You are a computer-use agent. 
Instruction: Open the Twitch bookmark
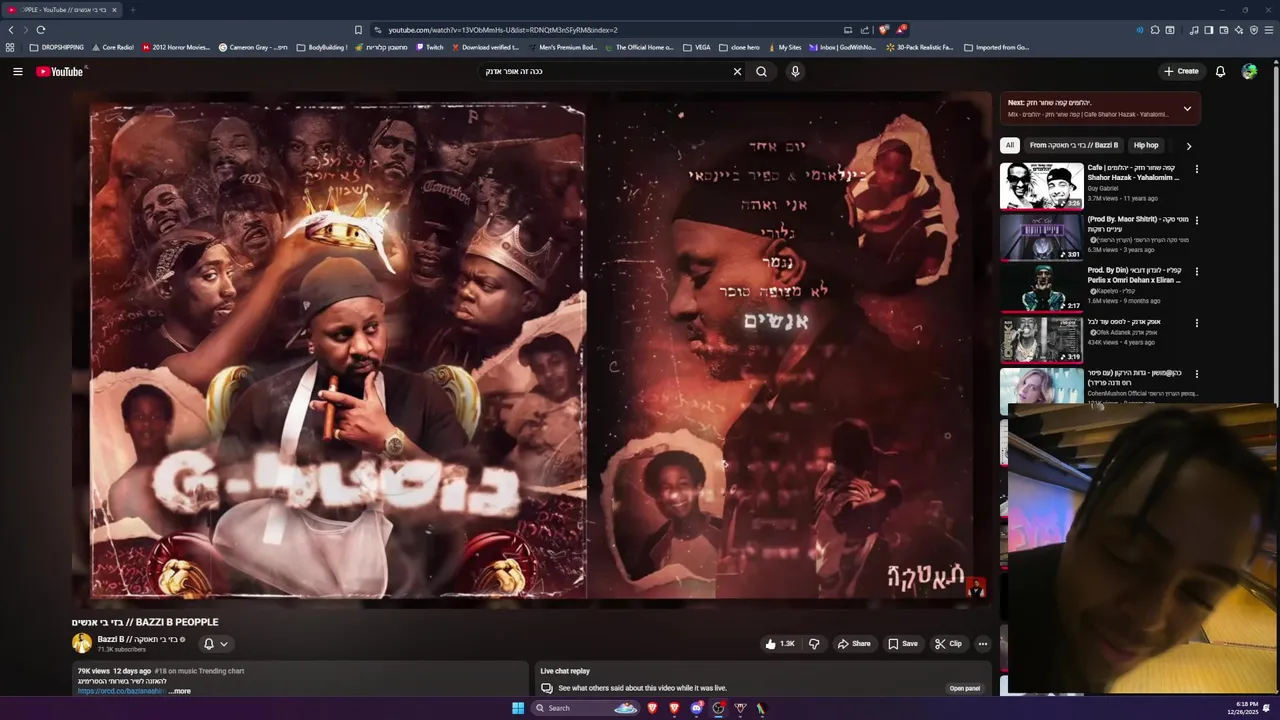429,47
